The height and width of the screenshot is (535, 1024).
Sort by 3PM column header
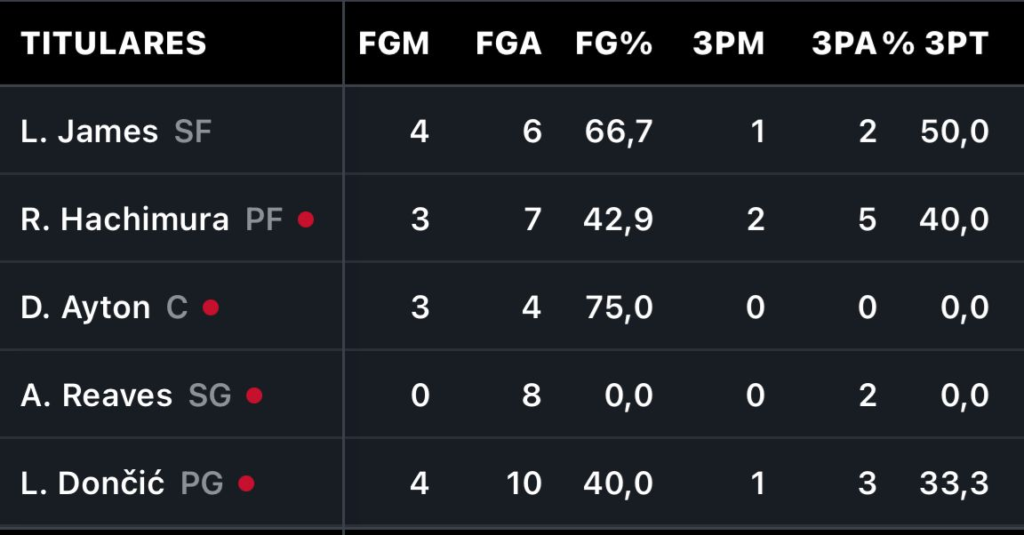[x=728, y=44]
